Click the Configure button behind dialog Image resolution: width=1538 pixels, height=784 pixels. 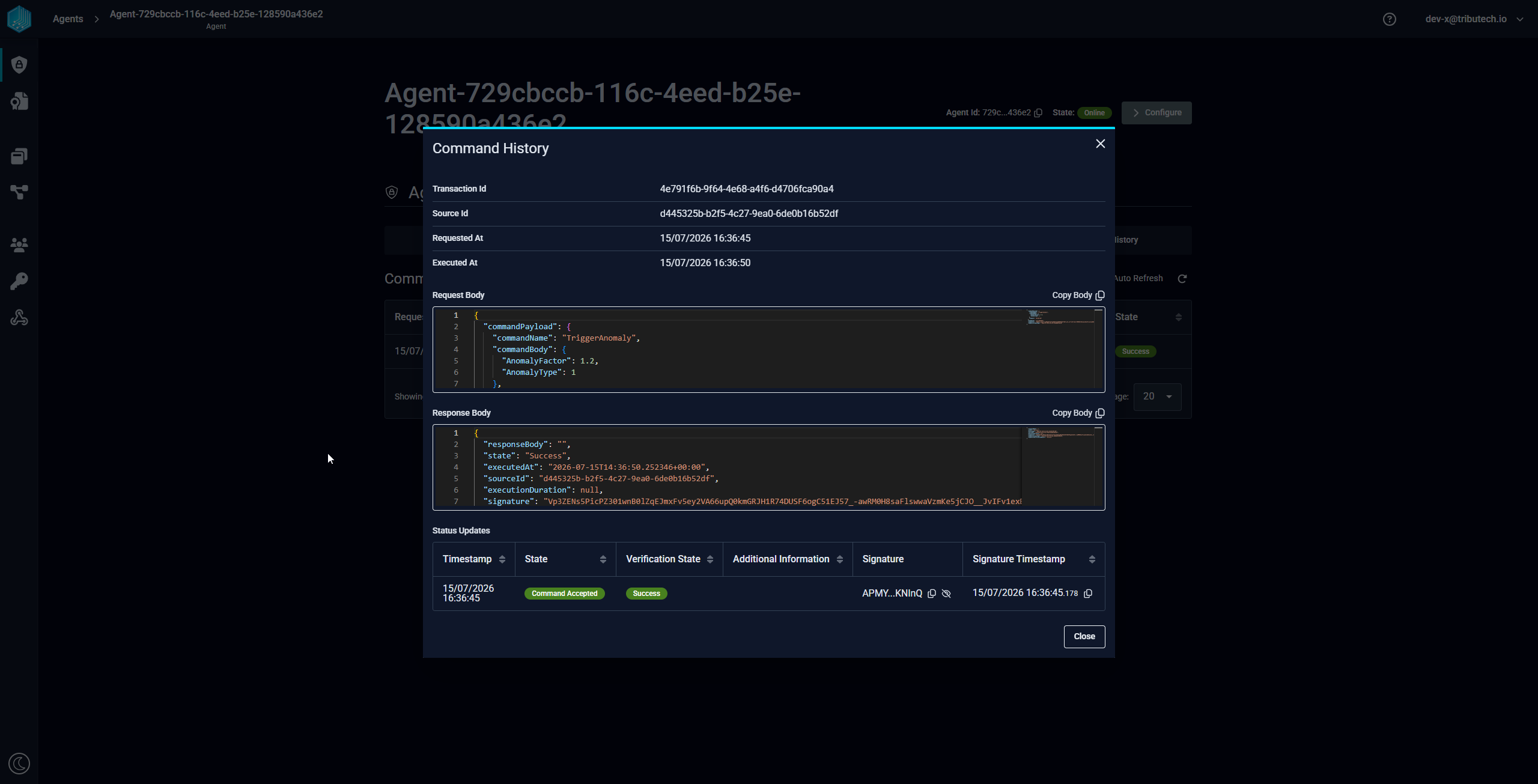click(1157, 113)
